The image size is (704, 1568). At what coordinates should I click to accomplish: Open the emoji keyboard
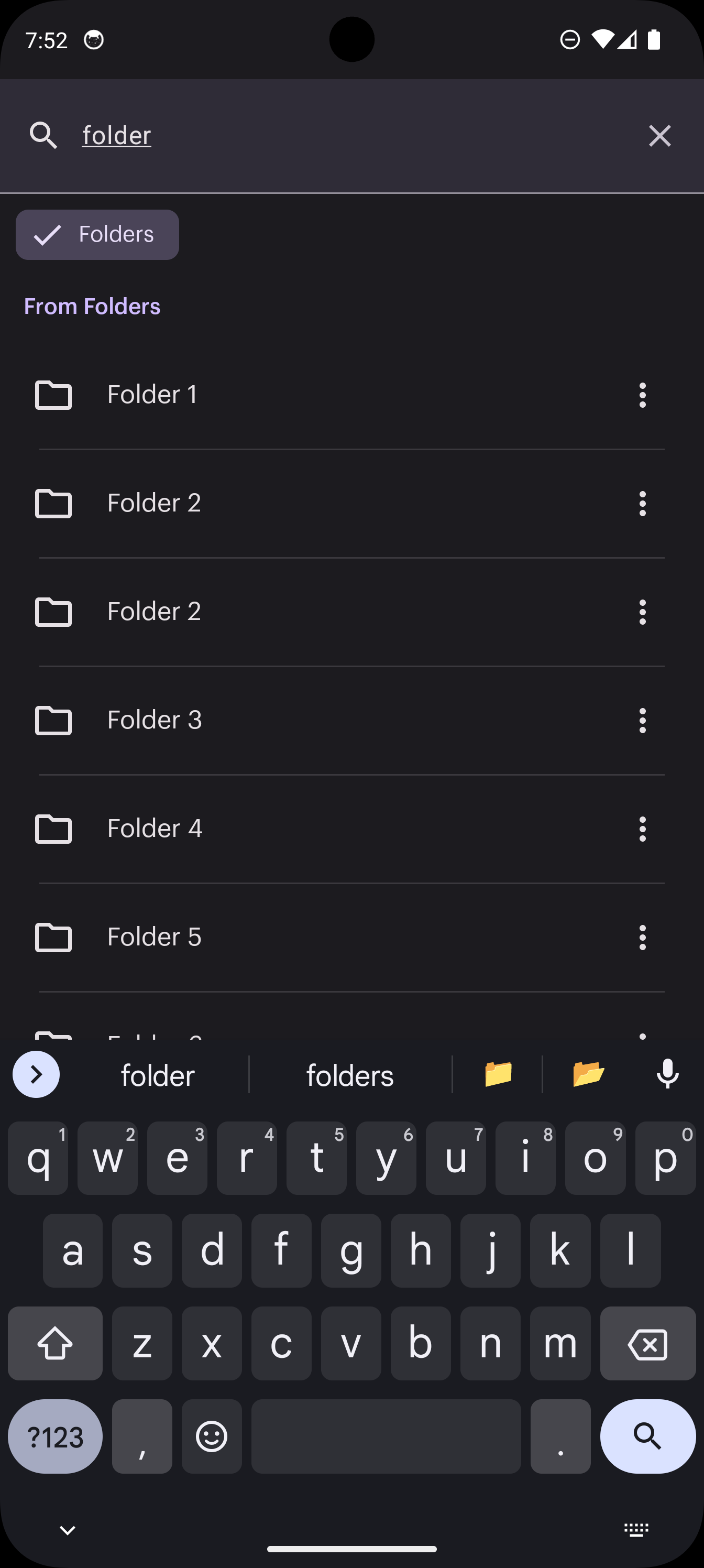(212, 1436)
